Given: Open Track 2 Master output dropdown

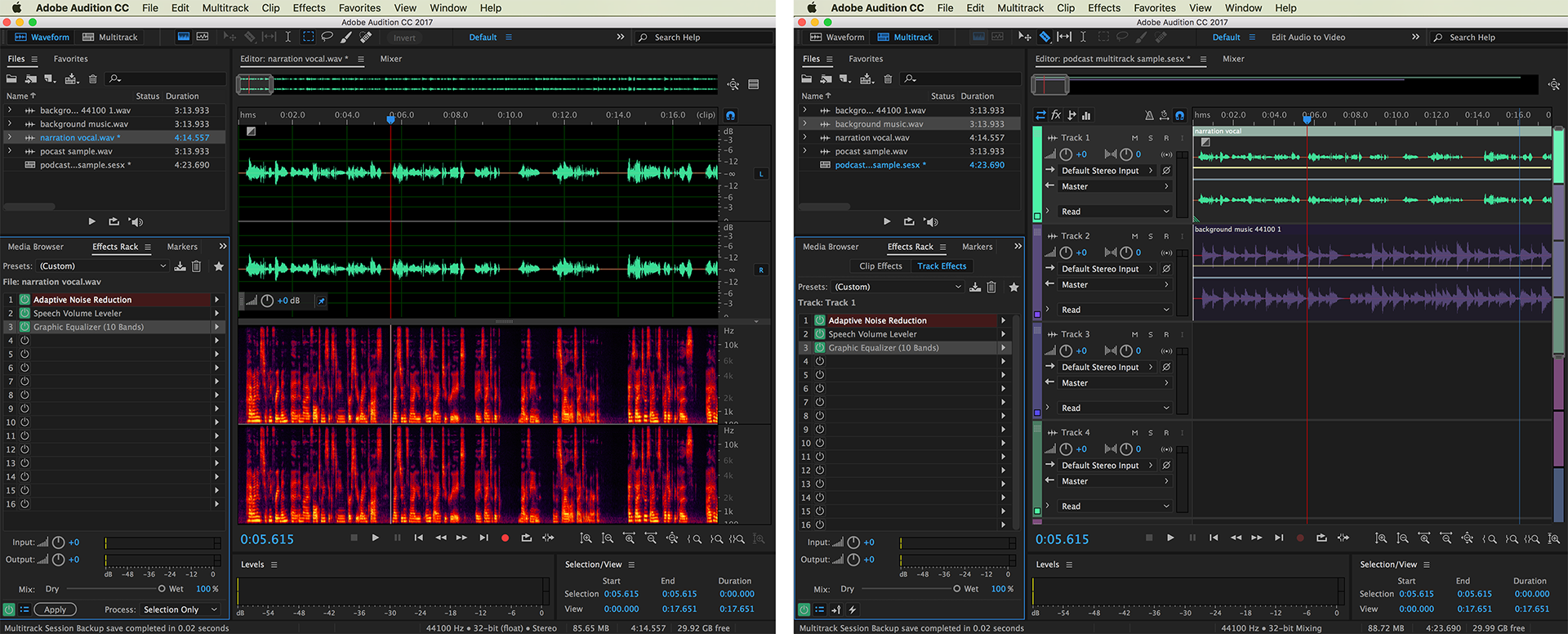Looking at the screenshot, I should tap(1115, 284).
